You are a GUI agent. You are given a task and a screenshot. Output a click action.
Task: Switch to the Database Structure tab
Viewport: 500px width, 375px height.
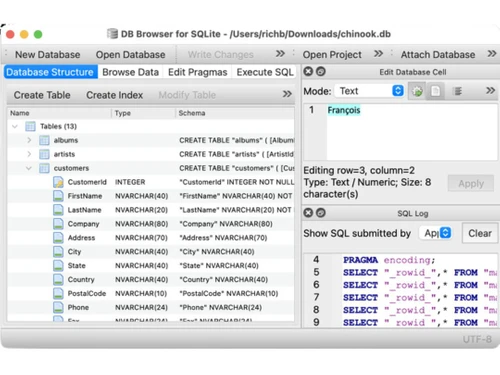tap(51, 72)
